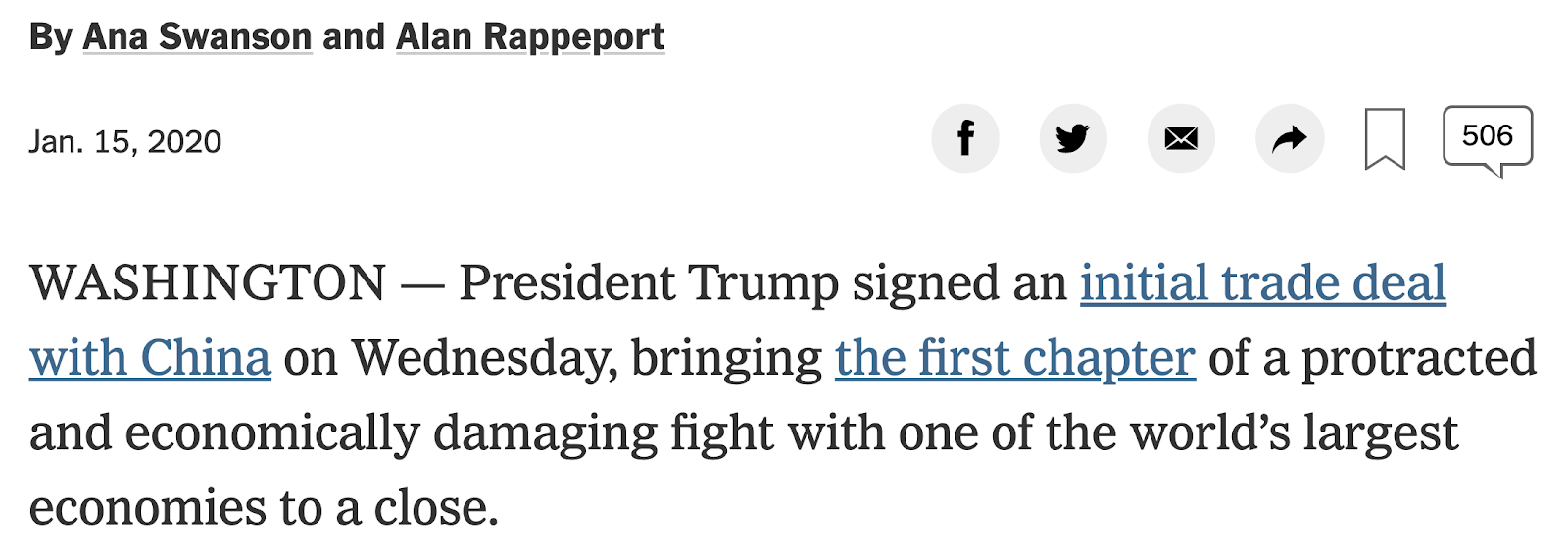Share the article on Facebook
This screenshot has width=1568, height=559.
[x=965, y=139]
